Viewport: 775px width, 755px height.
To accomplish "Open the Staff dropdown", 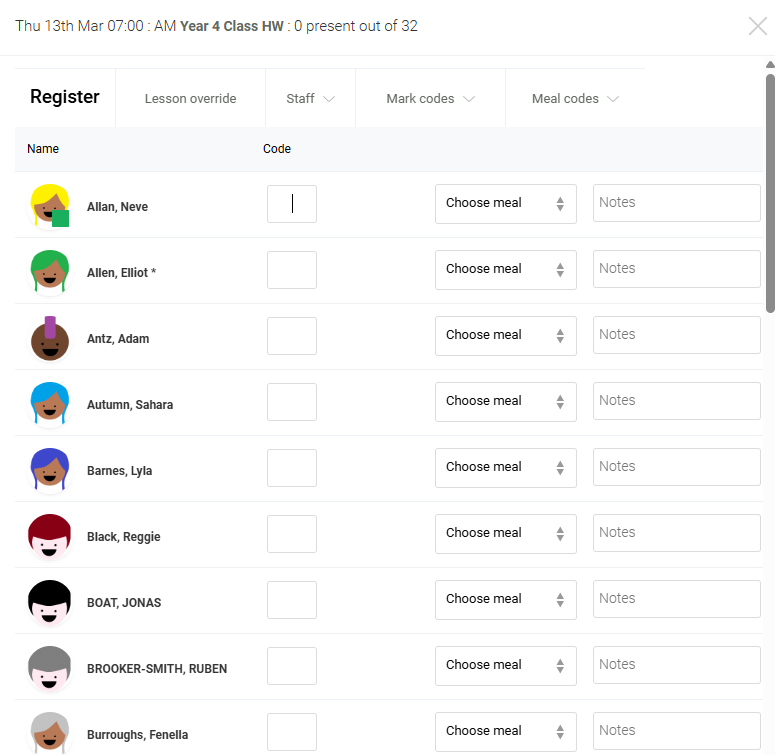I will (310, 99).
